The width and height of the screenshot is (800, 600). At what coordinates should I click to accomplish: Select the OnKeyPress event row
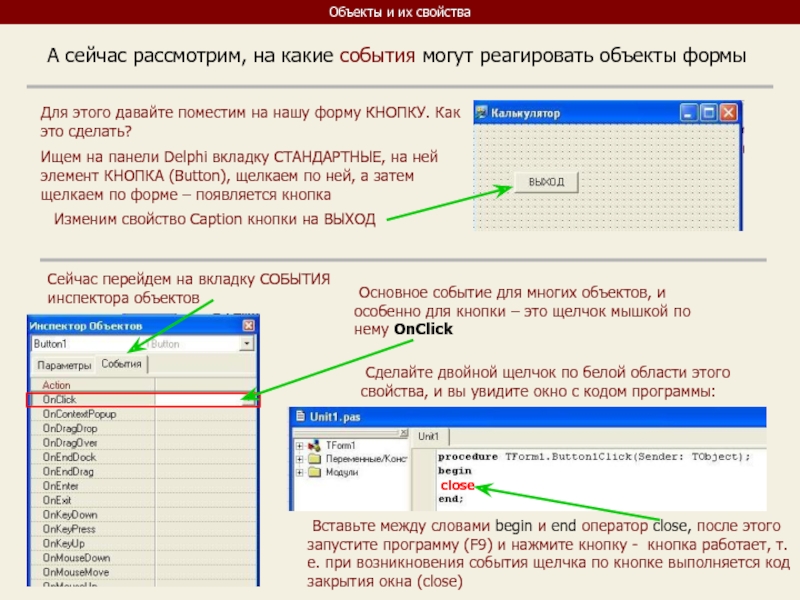(70, 528)
